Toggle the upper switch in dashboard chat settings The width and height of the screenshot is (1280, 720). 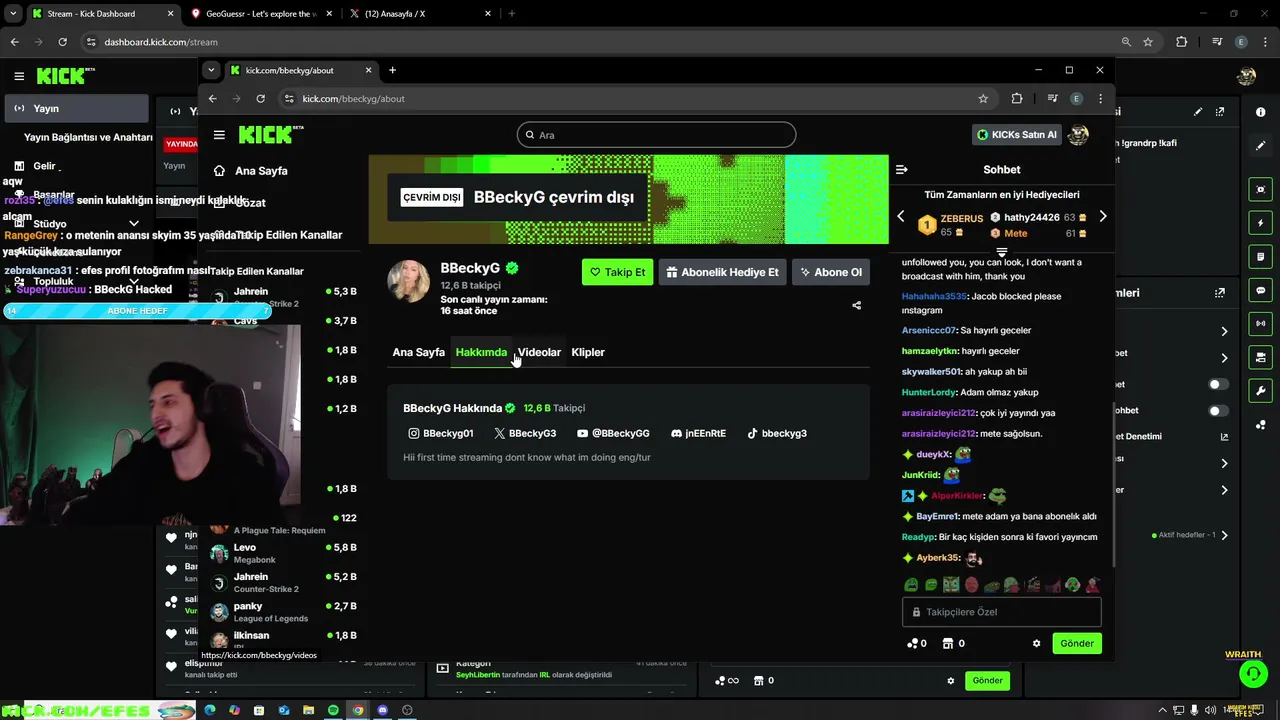point(1218,384)
